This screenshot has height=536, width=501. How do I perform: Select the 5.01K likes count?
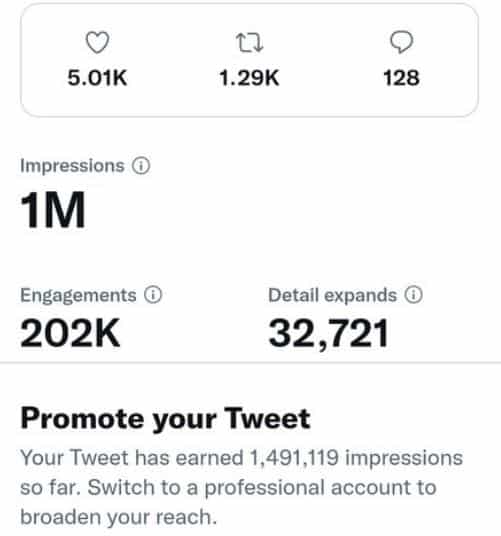pyautogui.click(x=97, y=78)
